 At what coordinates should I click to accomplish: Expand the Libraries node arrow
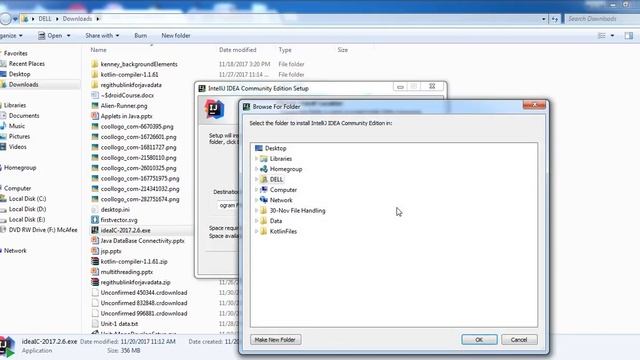point(256,159)
